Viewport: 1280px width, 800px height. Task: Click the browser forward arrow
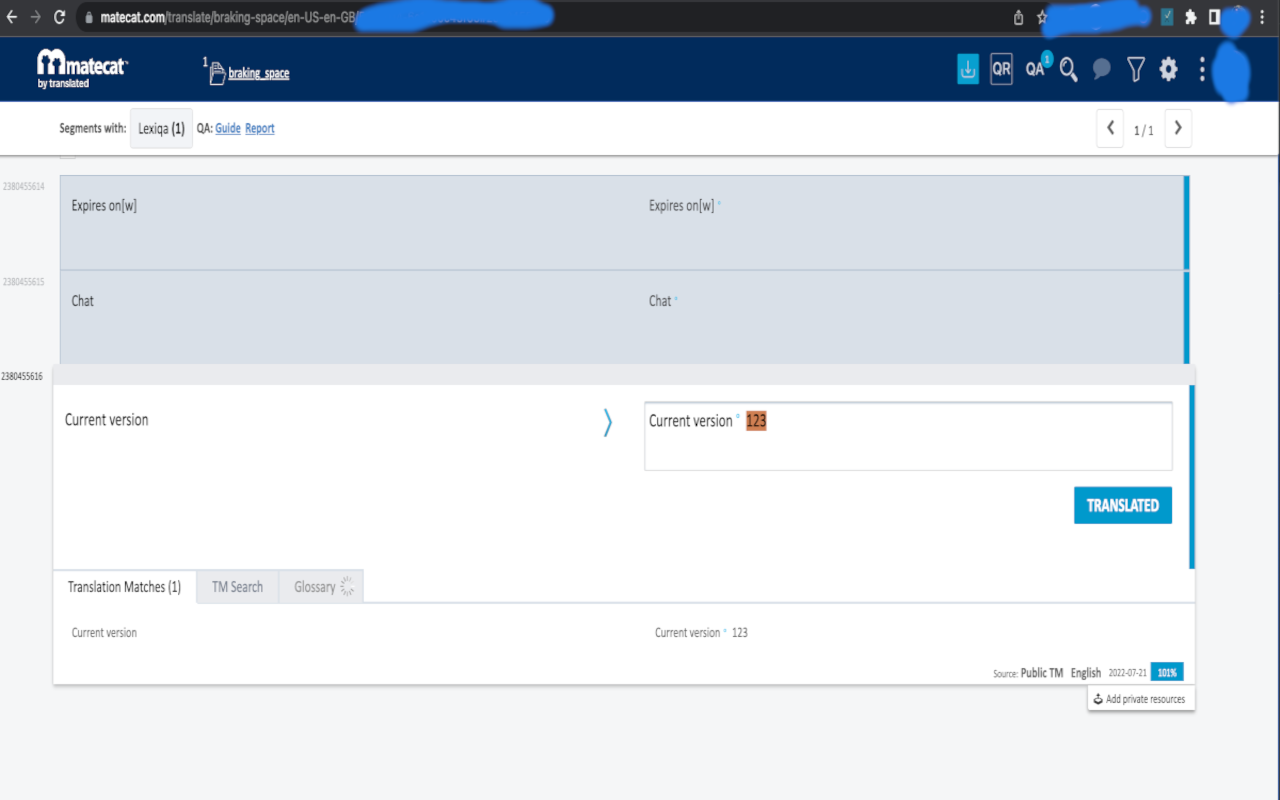[x=36, y=17]
